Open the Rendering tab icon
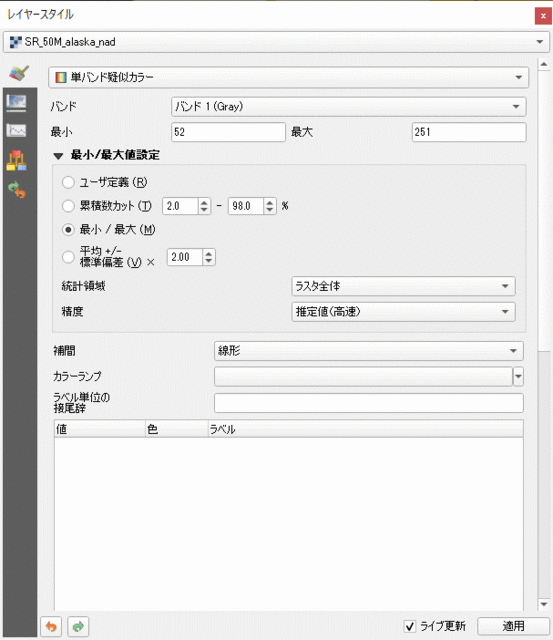This screenshot has width=553, height=640. tap(16, 160)
